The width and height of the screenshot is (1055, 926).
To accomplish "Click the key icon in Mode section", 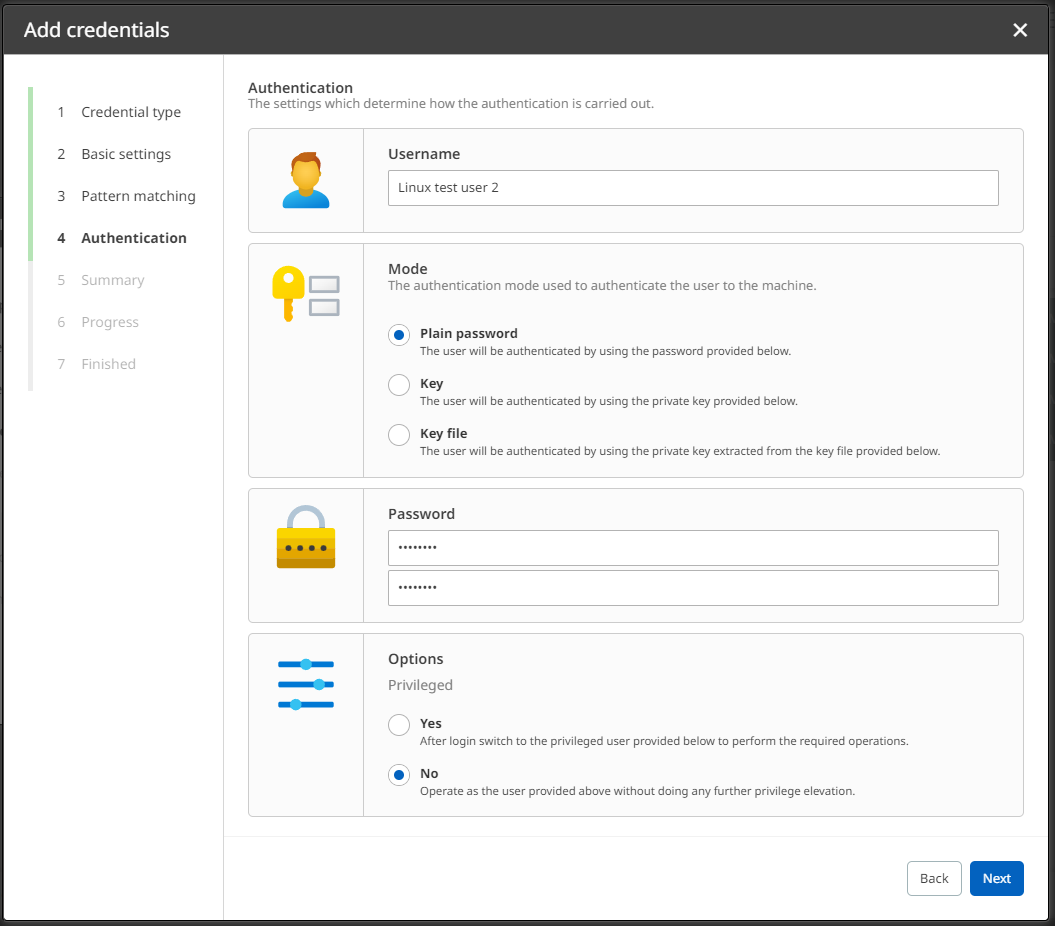I will (305, 293).
